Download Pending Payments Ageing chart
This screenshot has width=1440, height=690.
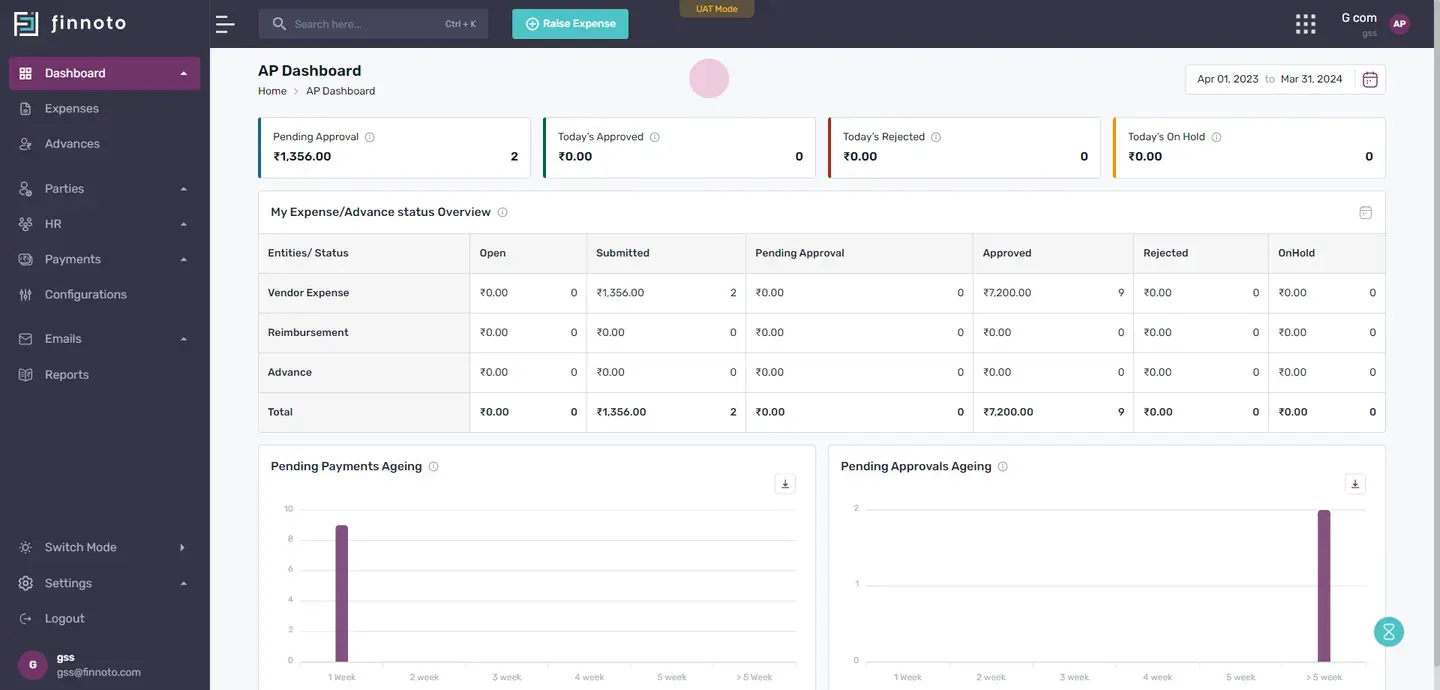coord(785,484)
